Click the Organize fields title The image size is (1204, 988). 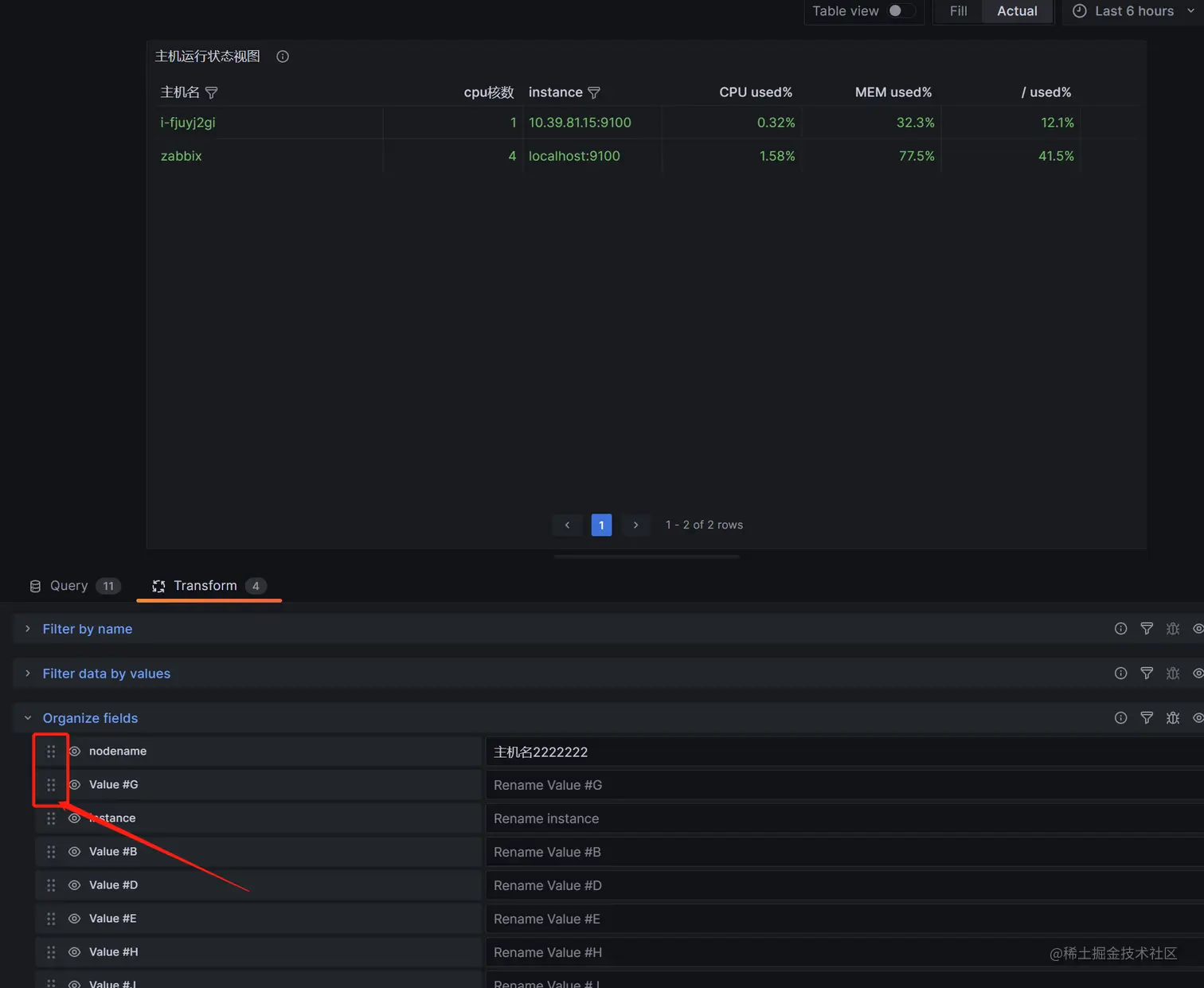(x=90, y=718)
